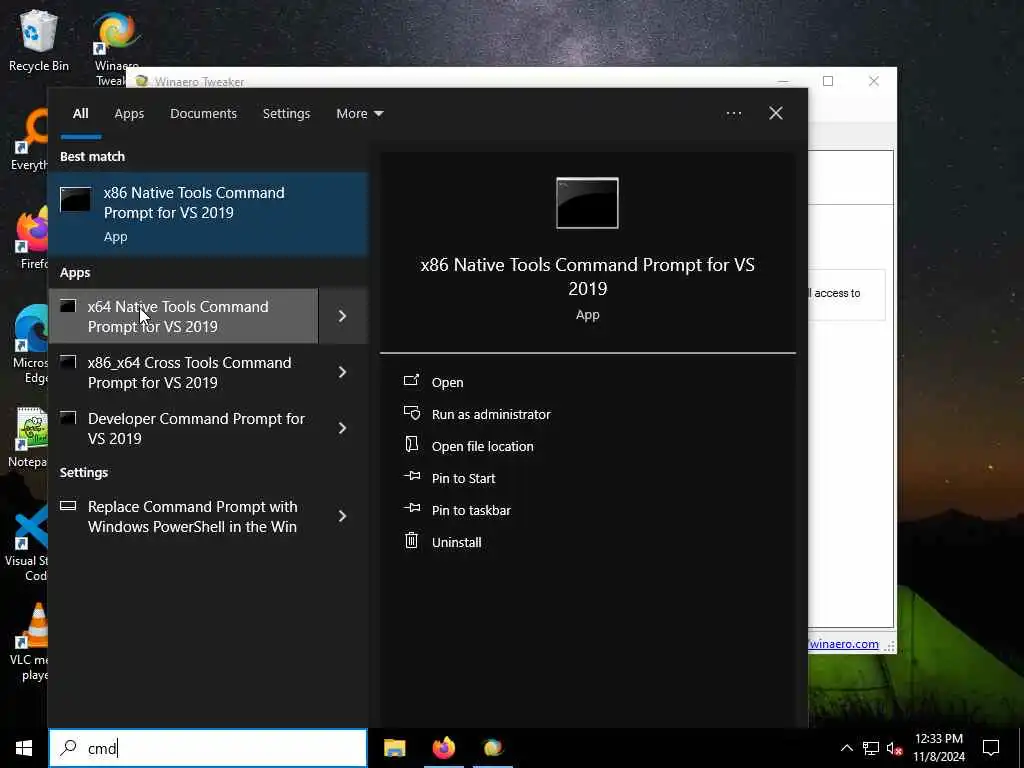Viewport: 1024px width, 768px height.
Task: Expand arrow for Replace Command Prompt setting
Action: [x=343, y=517]
